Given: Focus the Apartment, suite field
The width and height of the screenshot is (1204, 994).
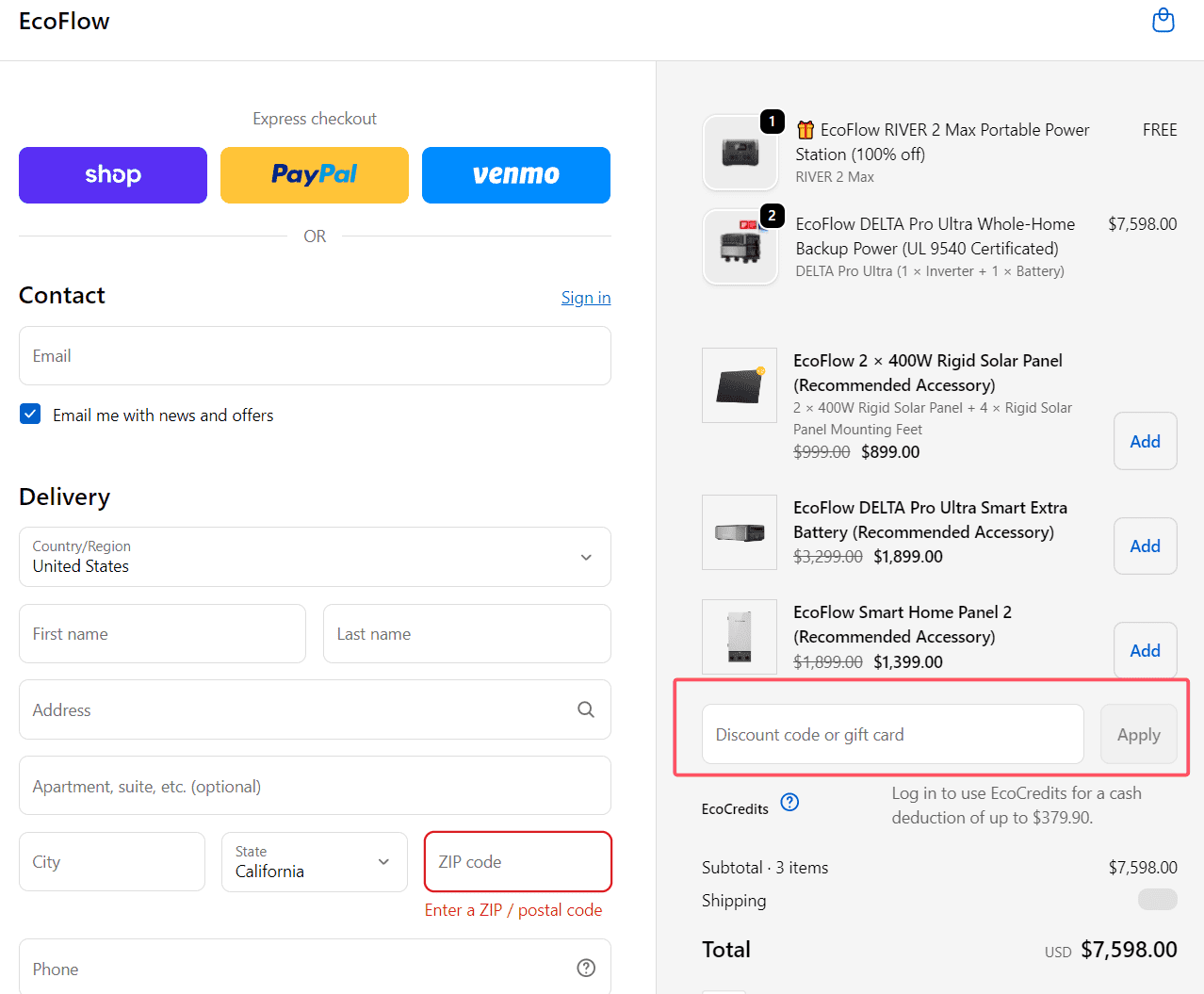Looking at the screenshot, I should [x=315, y=786].
